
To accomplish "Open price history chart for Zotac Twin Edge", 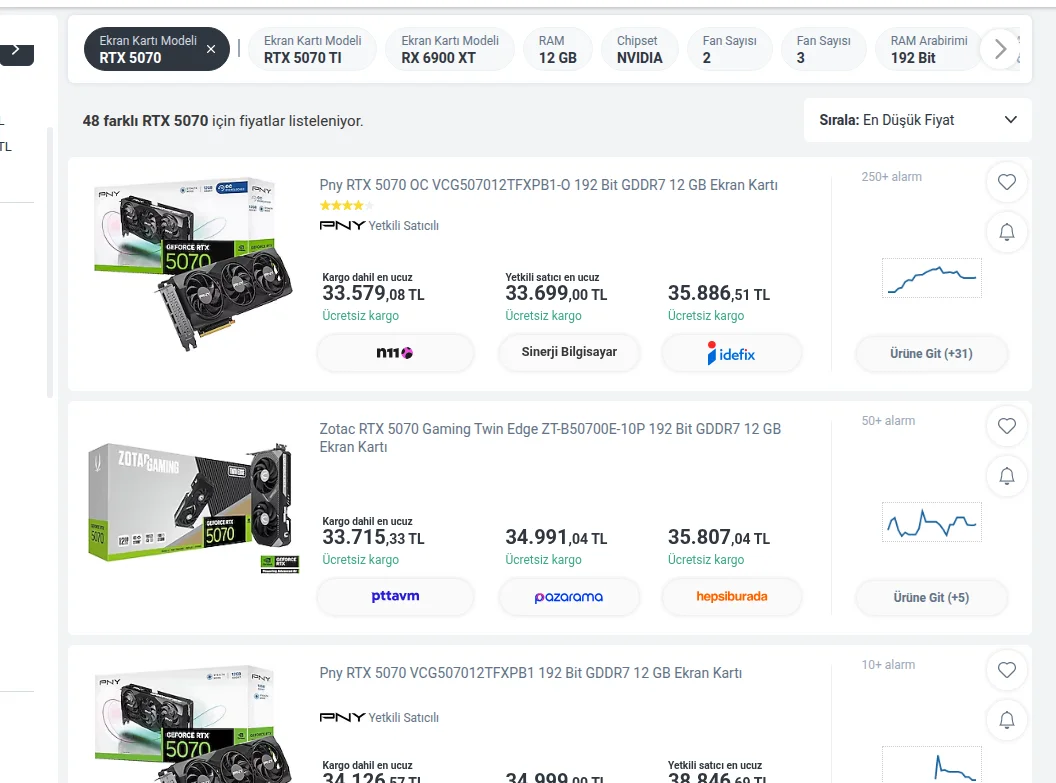I will pyautogui.click(x=931, y=522).
